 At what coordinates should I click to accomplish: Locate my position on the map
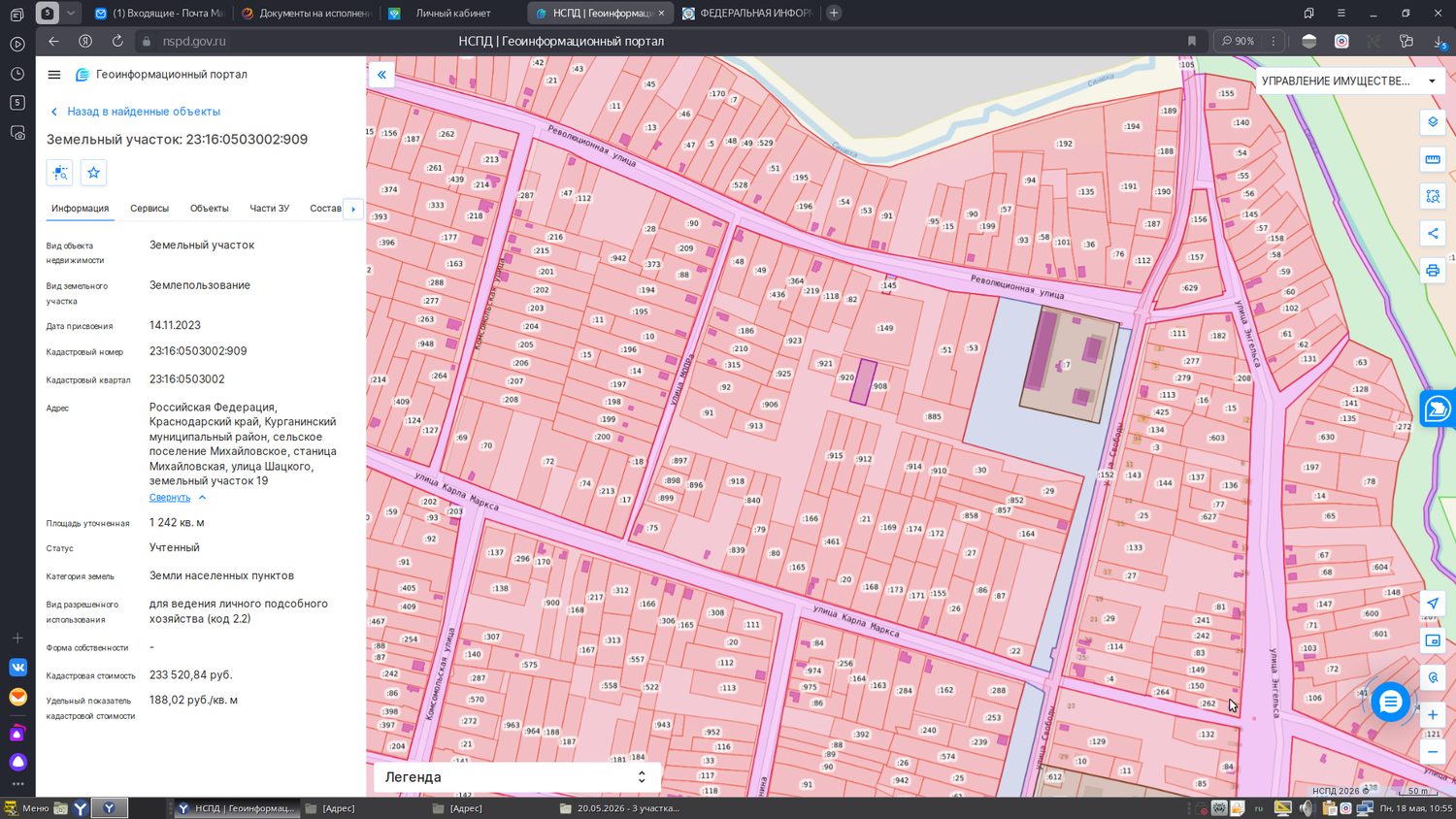pyautogui.click(x=1433, y=603)
